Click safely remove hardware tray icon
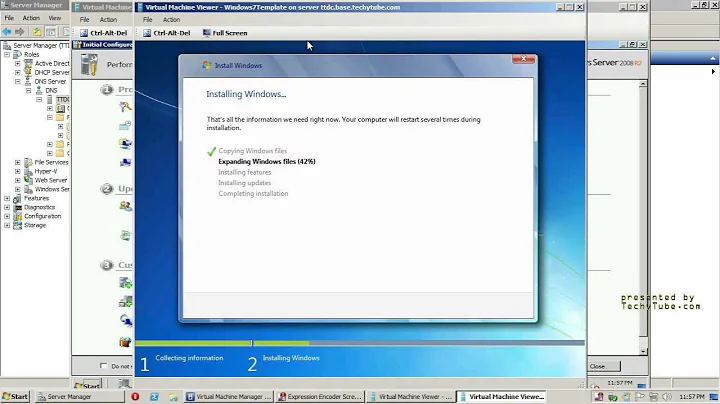Image resolution: width=720 pixels, height=404 pixels. point(613,397)
